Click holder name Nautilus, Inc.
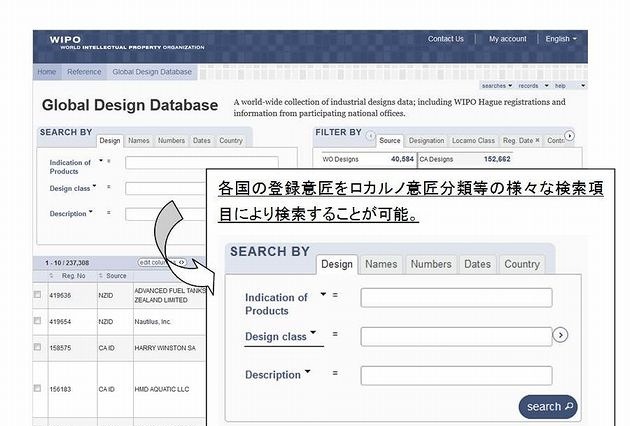This screenshot has width=630, height=426. (153, 322)
